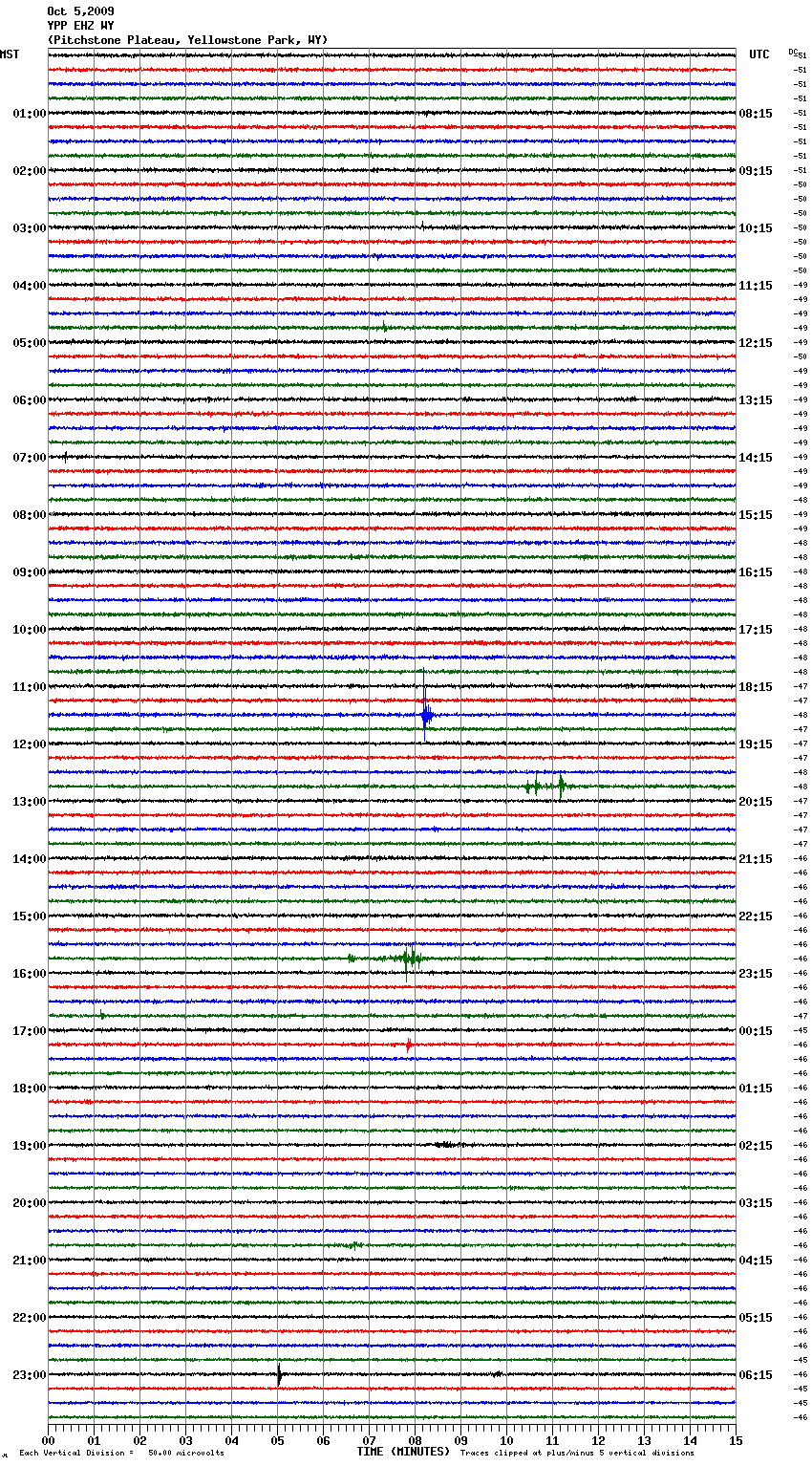Select the 01:00 MST time label
This screenshot has width=812, height=1466.
click(x=29, y=114)
